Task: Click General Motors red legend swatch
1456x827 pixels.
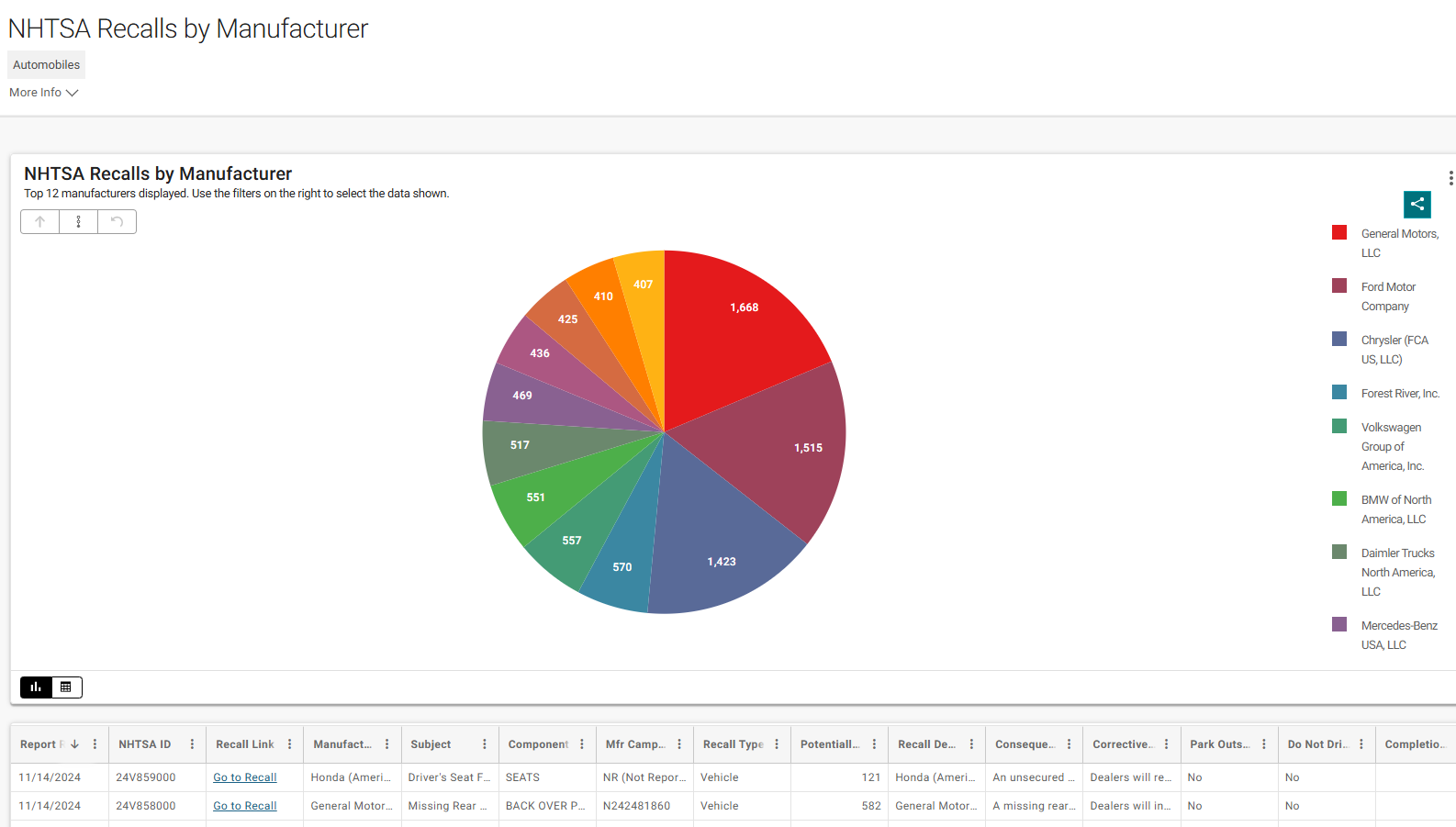Action: click(x=1339, y=232)
